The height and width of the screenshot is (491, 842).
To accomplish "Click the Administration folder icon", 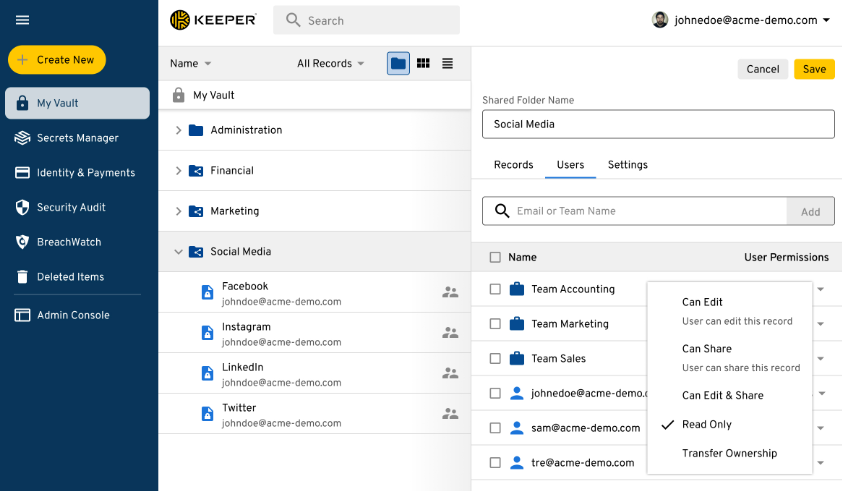I will tap(196, 130).
